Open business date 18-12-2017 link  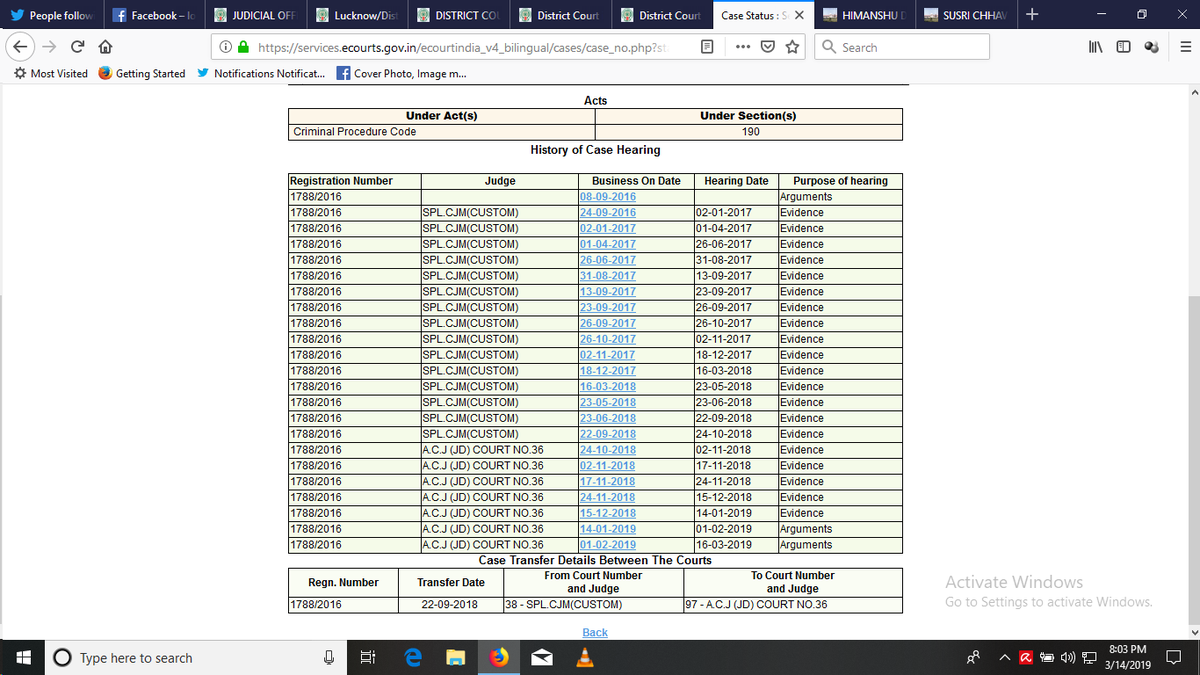[608, 371]
